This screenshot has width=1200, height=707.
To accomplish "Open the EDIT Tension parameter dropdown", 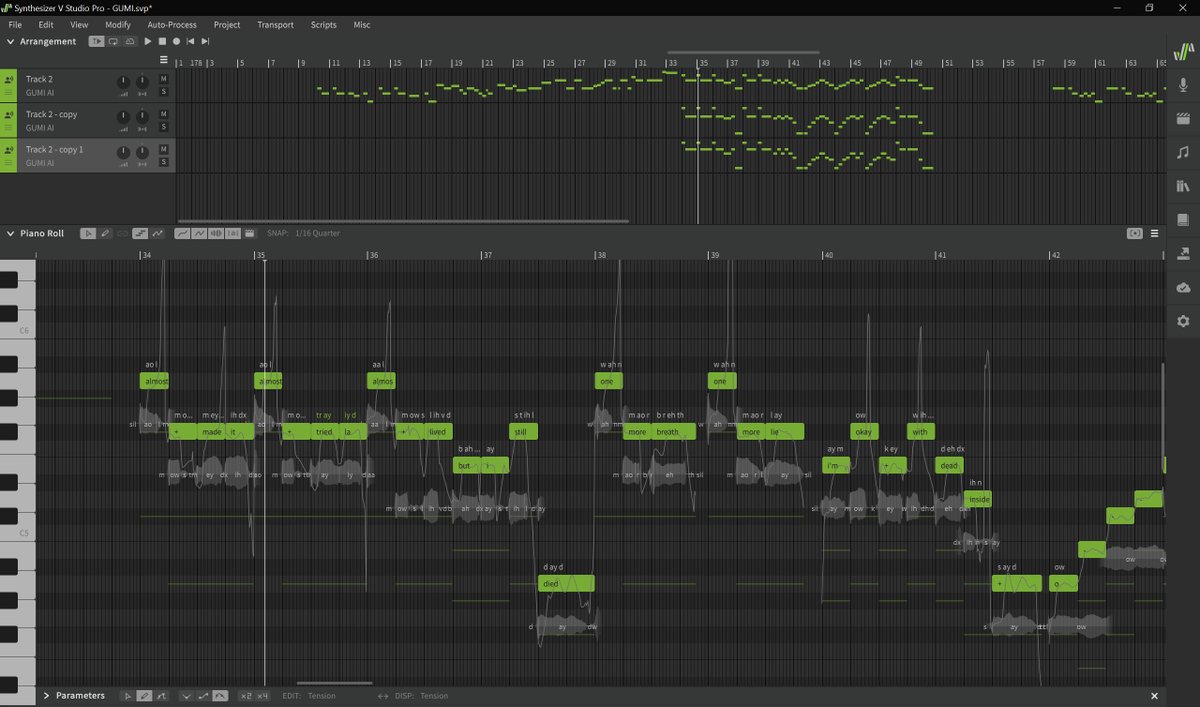I will click(309, 696).
